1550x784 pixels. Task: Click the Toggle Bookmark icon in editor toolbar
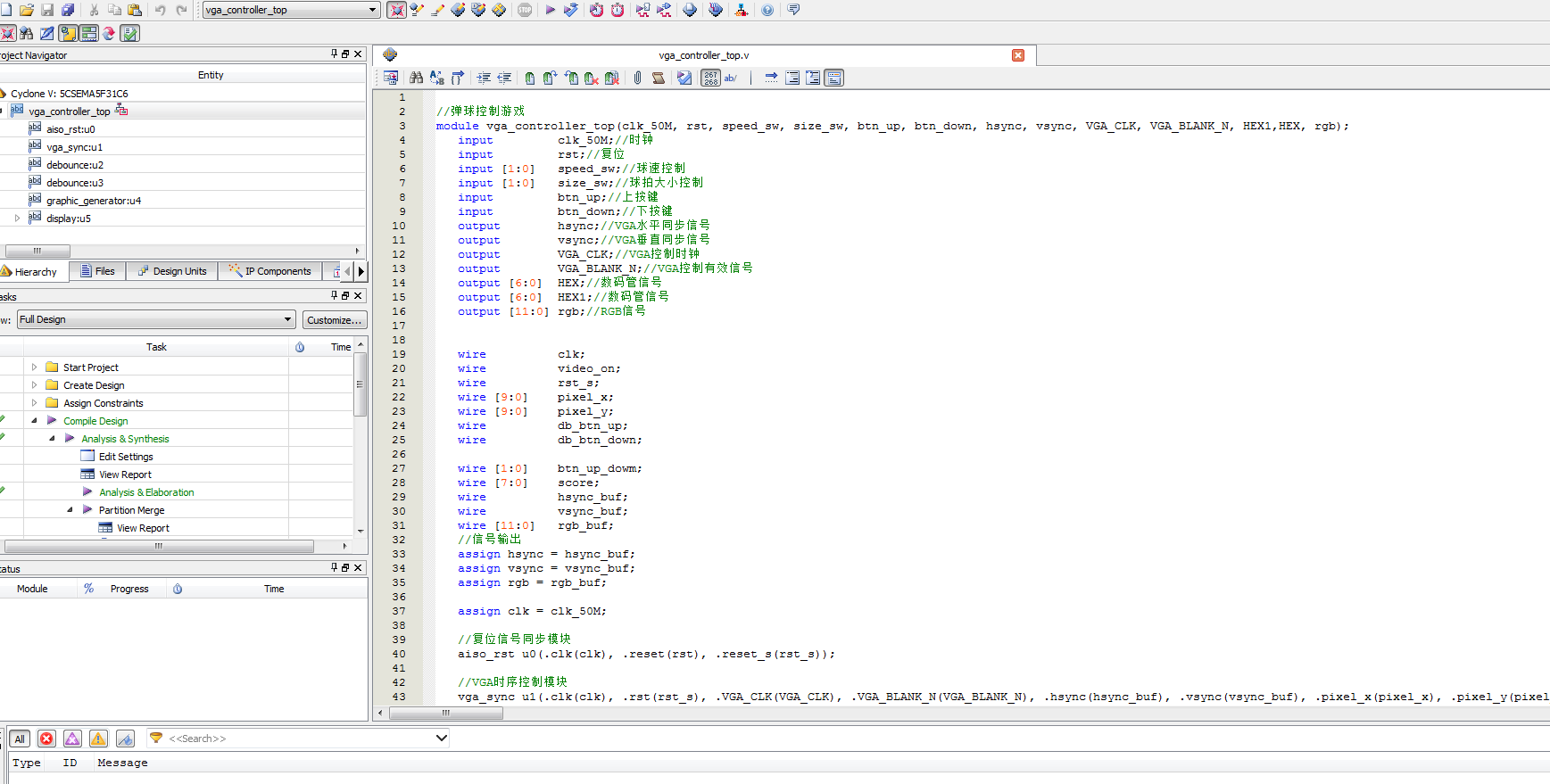[530, 78]
